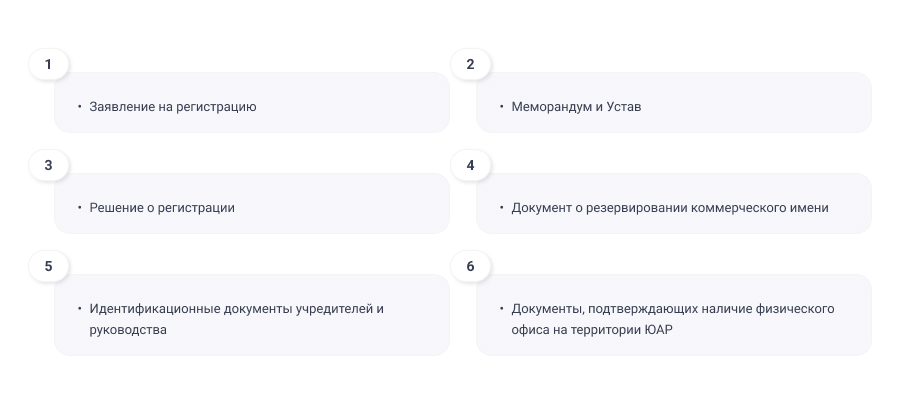Screen dimensions: 900x404
Task: Click bullet before 'Идентификационные документы учредителей'
Action: tap(79, 308)
